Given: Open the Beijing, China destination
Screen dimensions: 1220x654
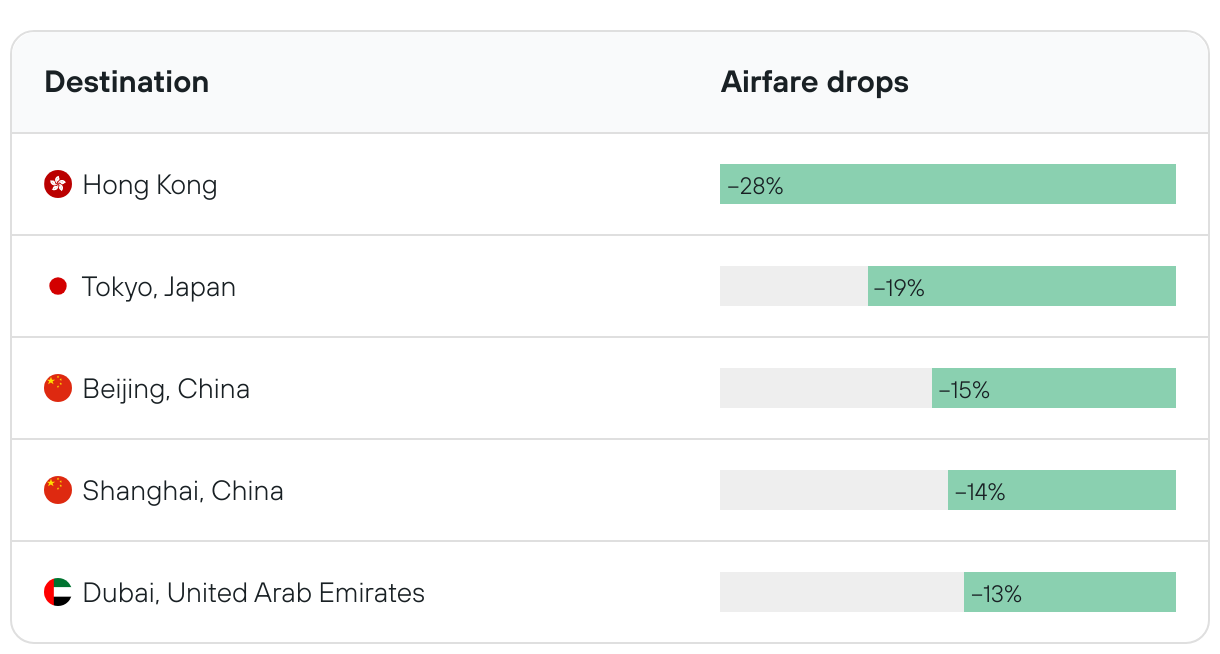Looking at the screenshot, I should pyautogui.click(x=166, y=389).
